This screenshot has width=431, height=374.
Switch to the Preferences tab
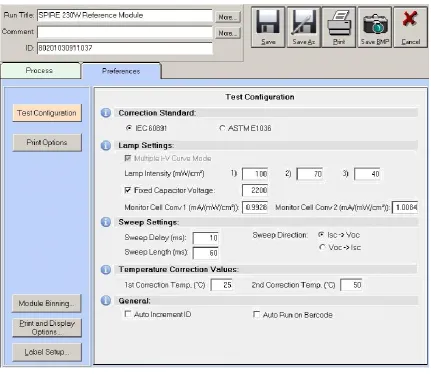121,71
